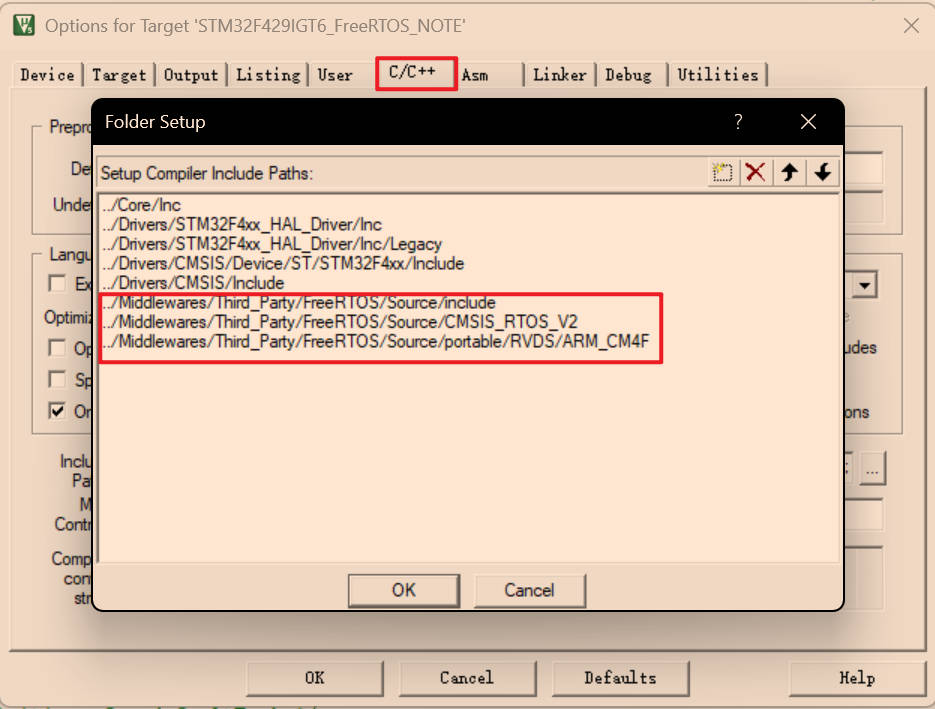Viewport: 935px width, 709px height.
Task: Toggle the checked checkbox in the Optimization group
Action: (x=58, y=411)
